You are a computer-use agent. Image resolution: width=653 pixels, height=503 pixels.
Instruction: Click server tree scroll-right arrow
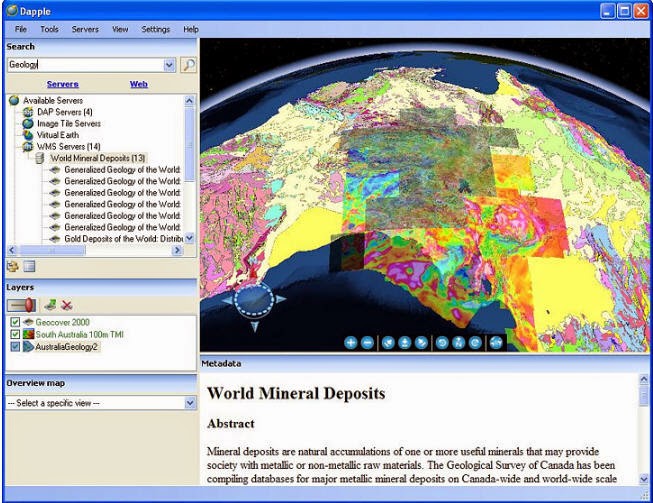178,250
